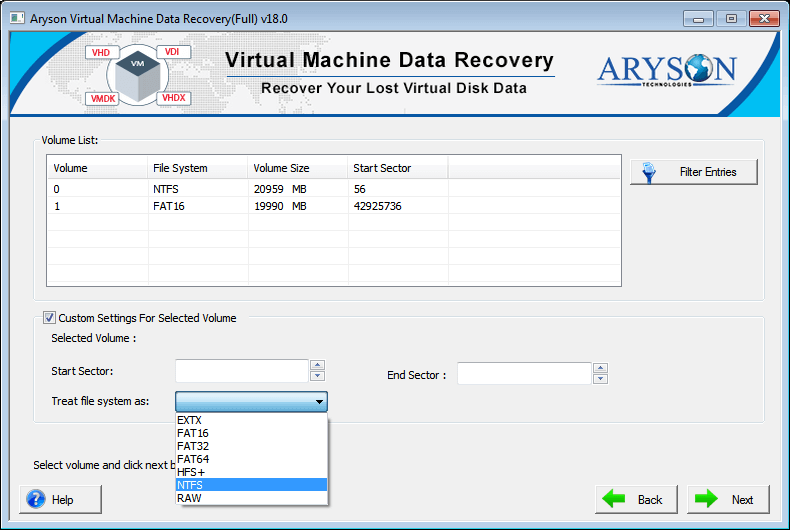Maximize the Aryson recovery window
The width and height of the screenshot is (790, 530).
[x=731, y=19]
